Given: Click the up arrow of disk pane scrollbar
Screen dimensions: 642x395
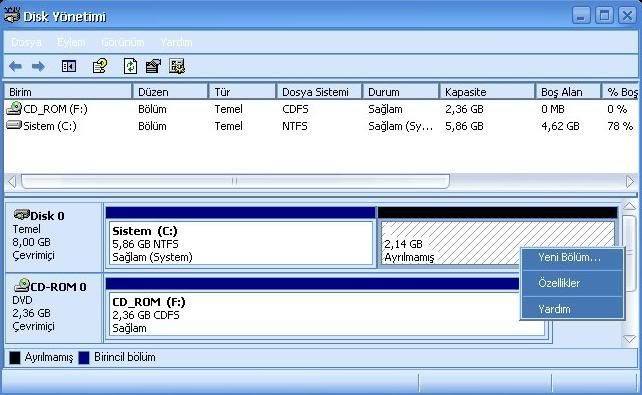Looking at the screenshot, I should click(x=629, y=206).
